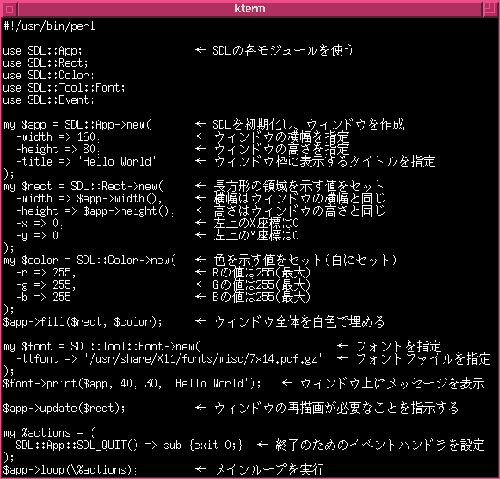
Task: Click the kterm title bar text
Action: 250,8
